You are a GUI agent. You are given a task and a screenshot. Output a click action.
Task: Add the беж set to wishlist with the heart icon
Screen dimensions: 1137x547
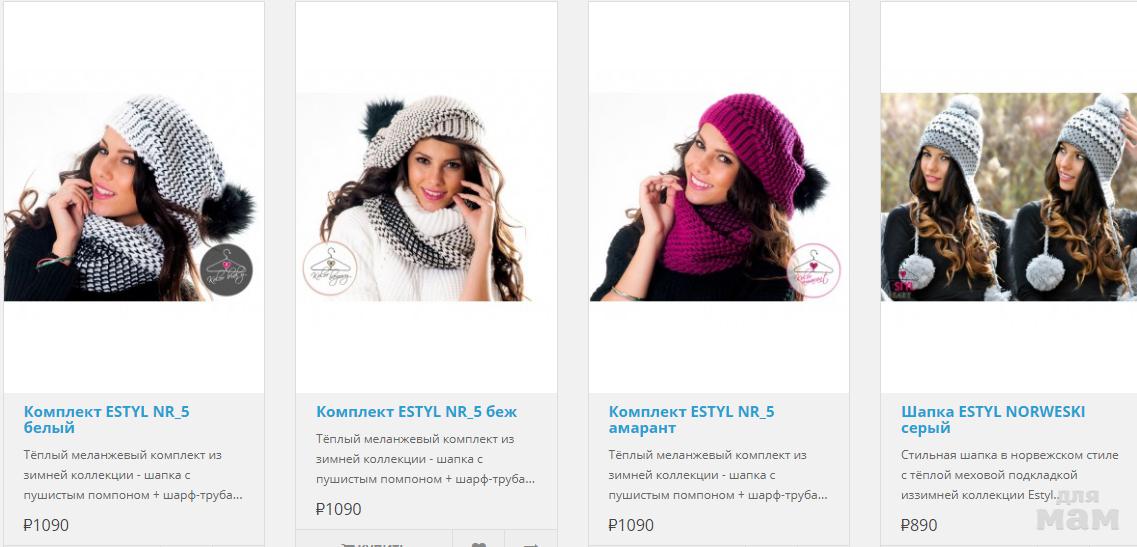click(x=479, y=540)
